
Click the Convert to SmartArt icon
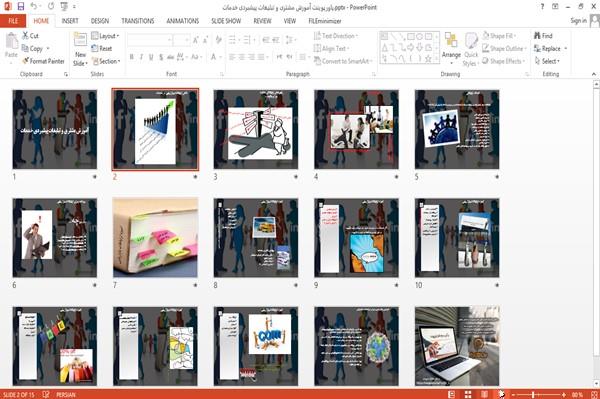tap(317, 61)
